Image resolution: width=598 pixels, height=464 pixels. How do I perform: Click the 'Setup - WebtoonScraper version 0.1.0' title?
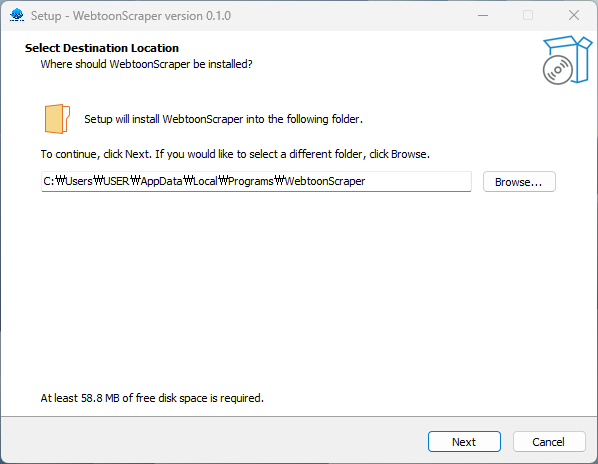[x=131, y=16]
